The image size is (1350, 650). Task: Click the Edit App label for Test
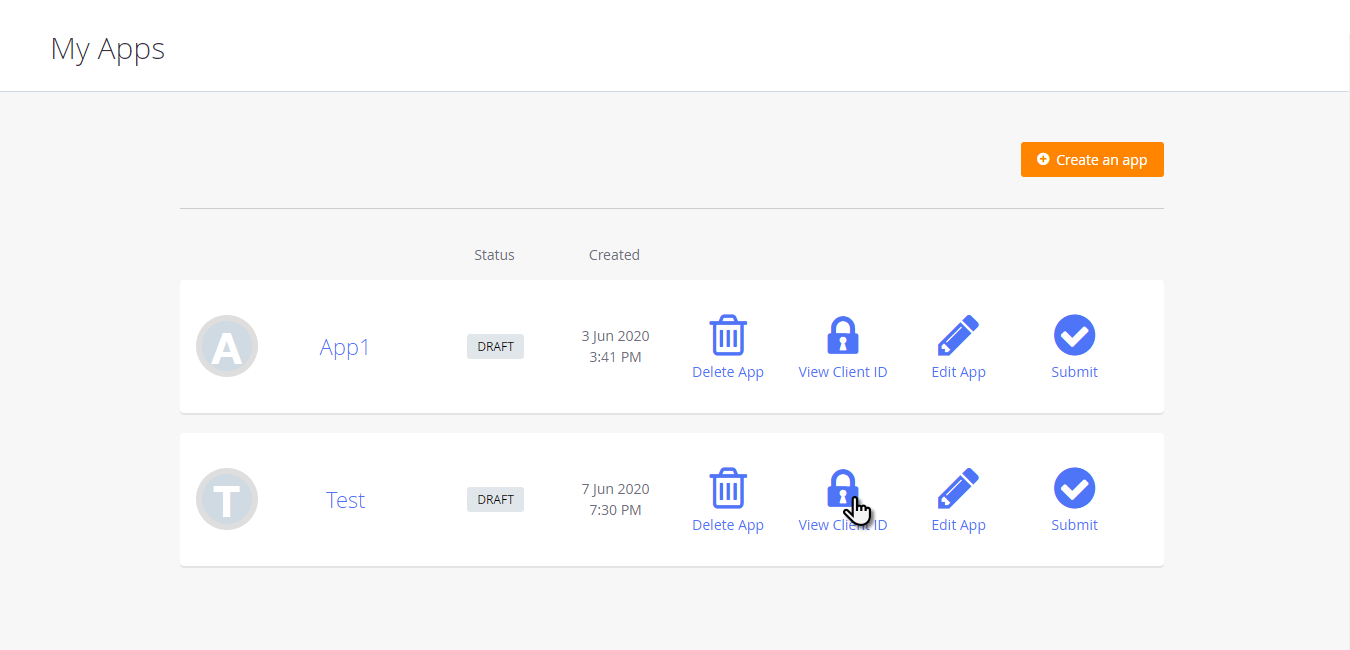click(958, 525)
